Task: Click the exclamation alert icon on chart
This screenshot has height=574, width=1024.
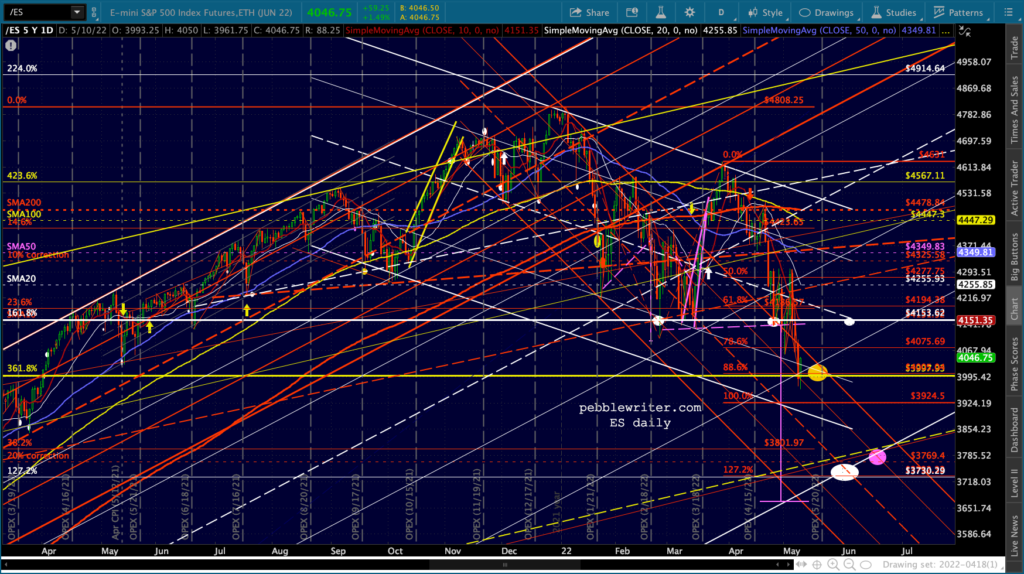Action: [11, 45]
